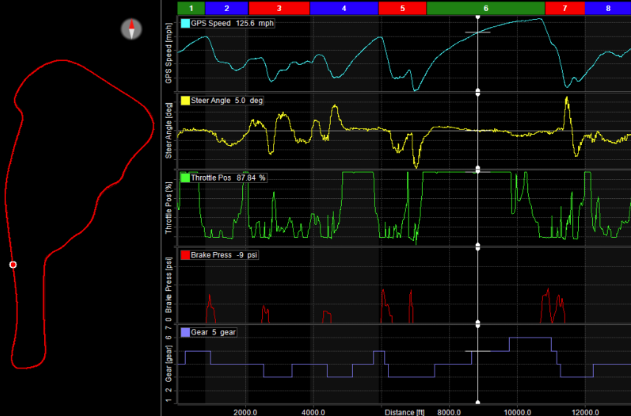Image resolution: width=631 pixels, height=416 pixels.
Task: Click the long green segment 6 bar
Action: pyautogui.click(x=486, y=7)
